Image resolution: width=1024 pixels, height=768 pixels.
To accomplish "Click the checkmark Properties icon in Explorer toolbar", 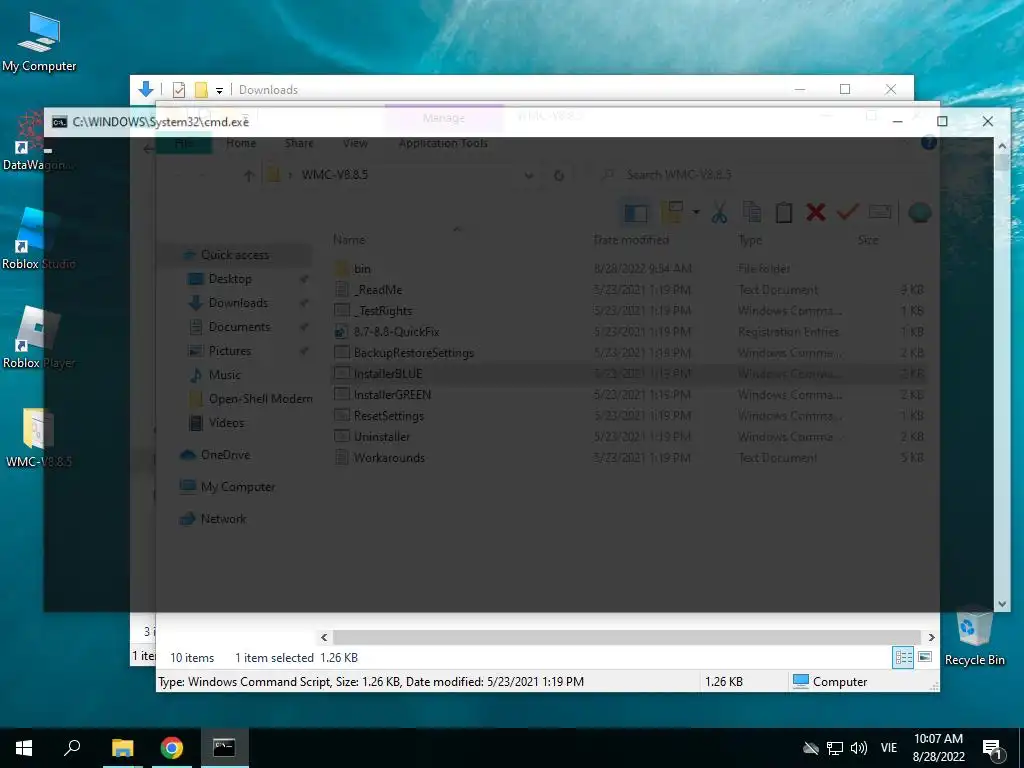I will (x=848, y=212).
